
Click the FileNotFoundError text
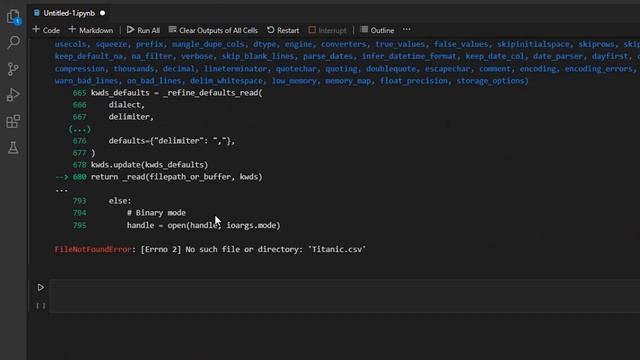[x=93, y=249]
